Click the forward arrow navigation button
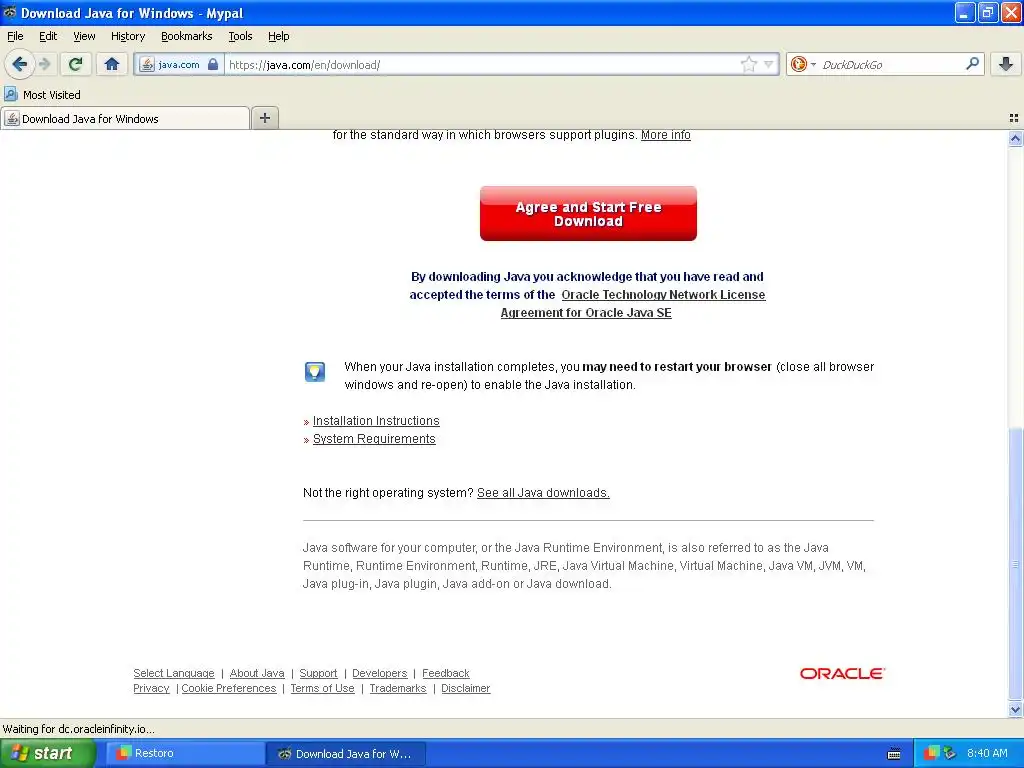Image resolution: width=1024 pixels, height=768 pixels. [45, 64]
